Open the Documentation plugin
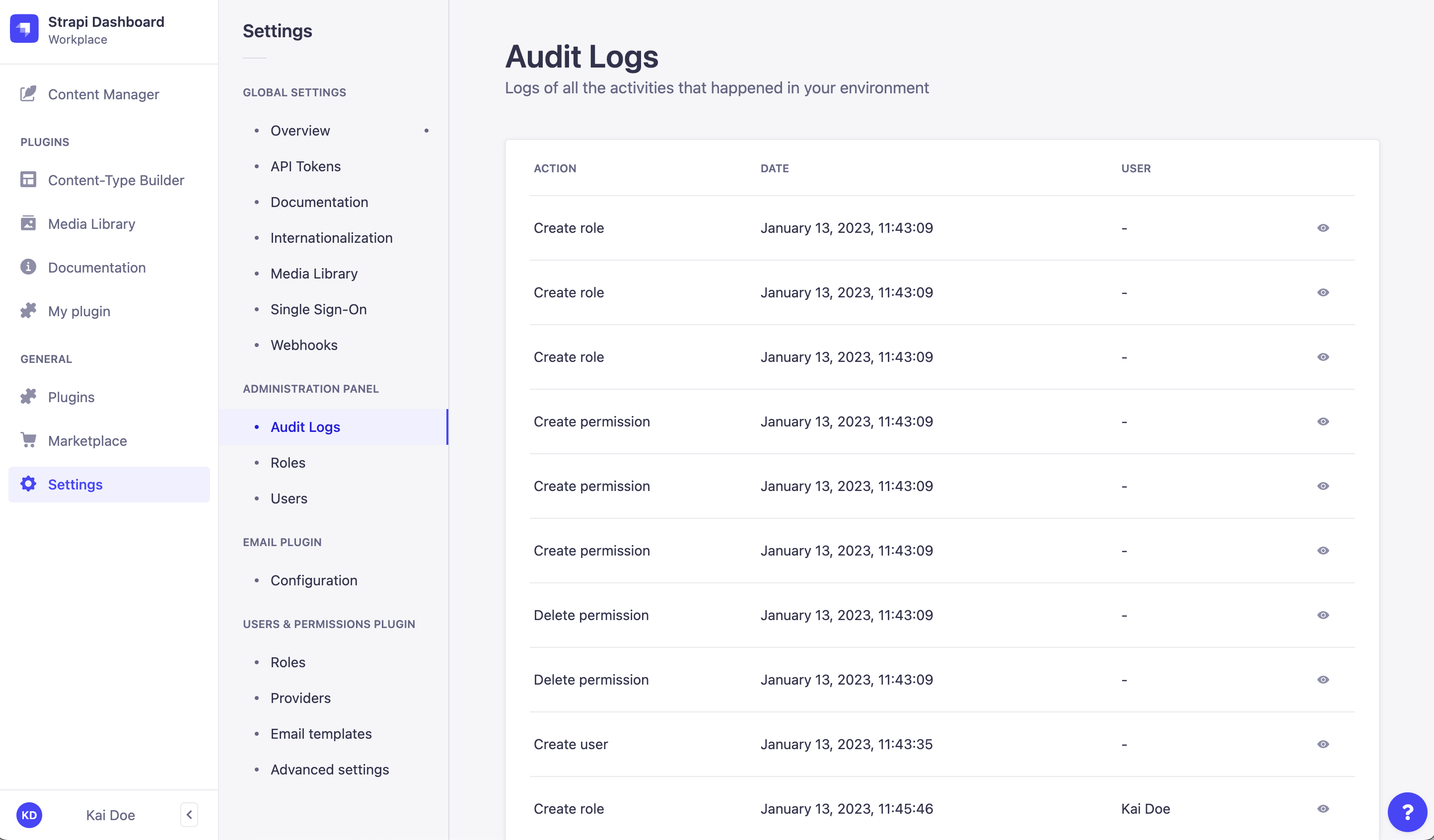The height and width of the screenshot is (840, 1434). point(97,267)
